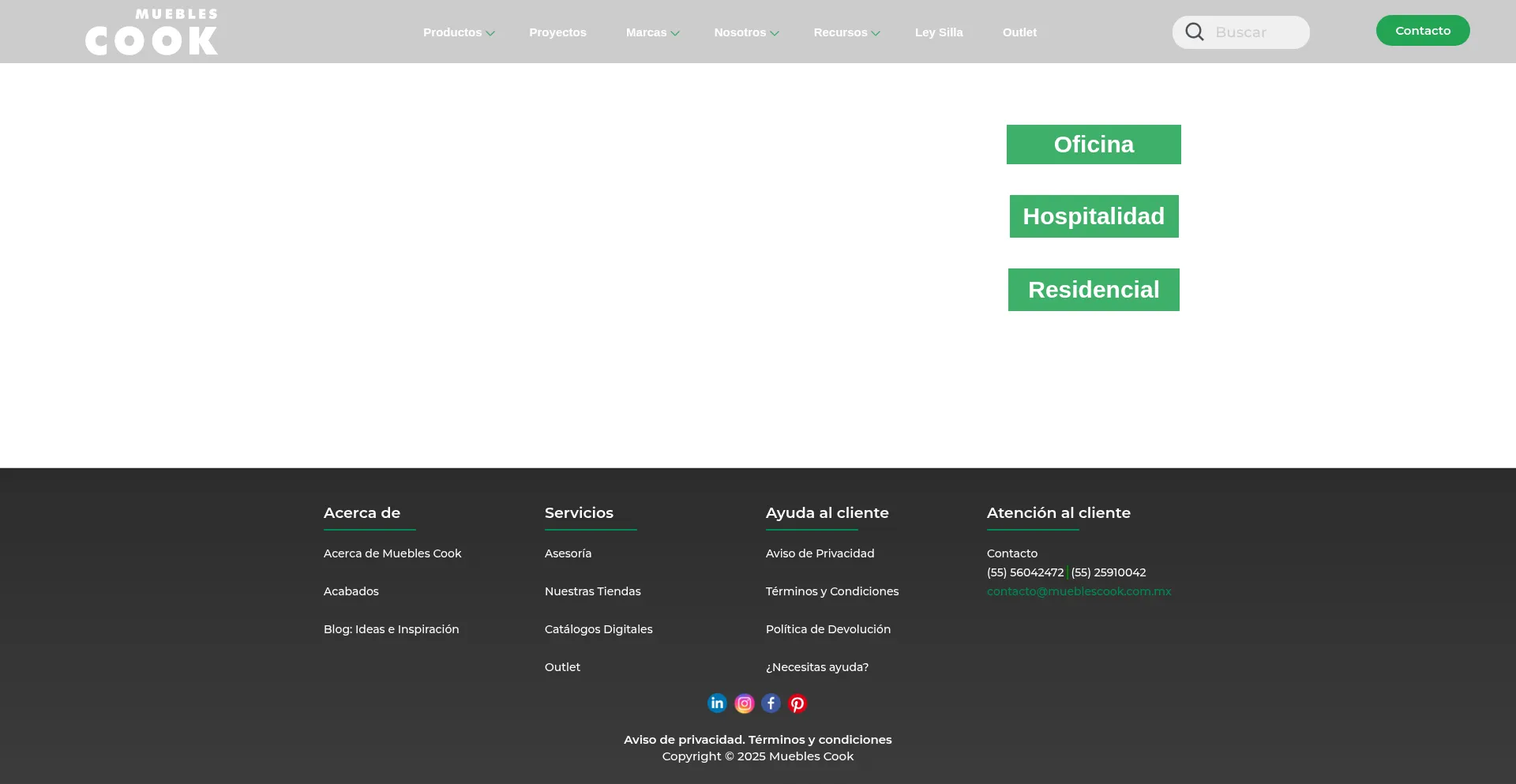Expand the Marcas dropdown menu
Viewport: 1516px width, 784px height.
652,32
